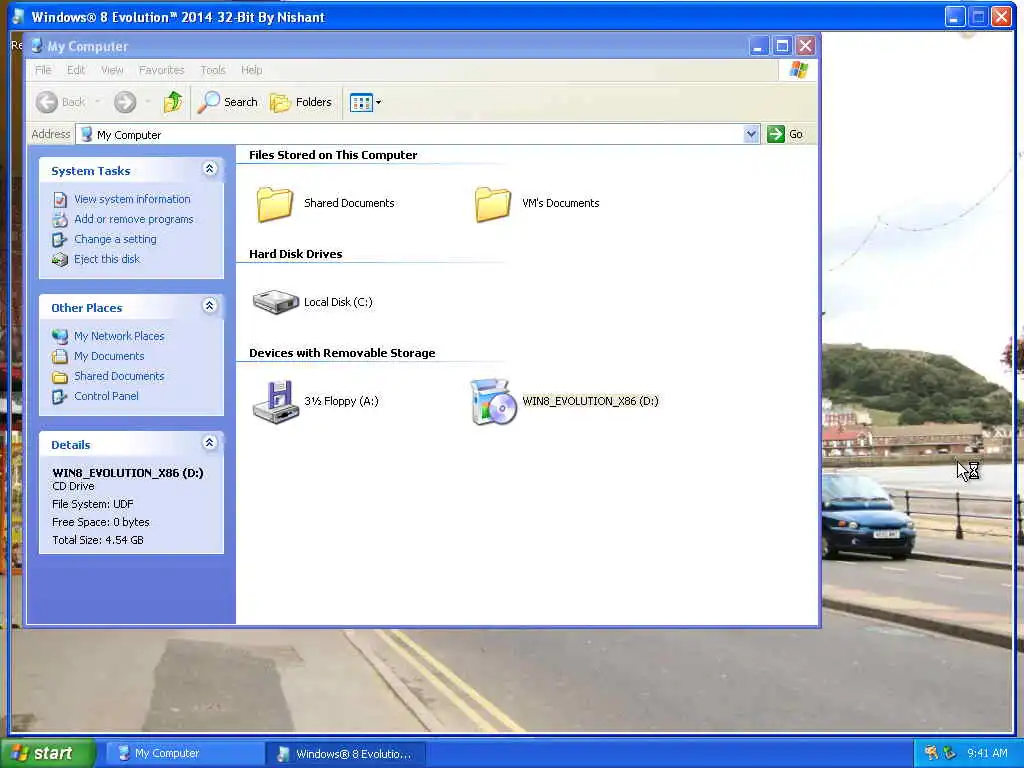Viewport: 1024px width, 768px height.
Task: Click the Address bar field
Action: 418,135
